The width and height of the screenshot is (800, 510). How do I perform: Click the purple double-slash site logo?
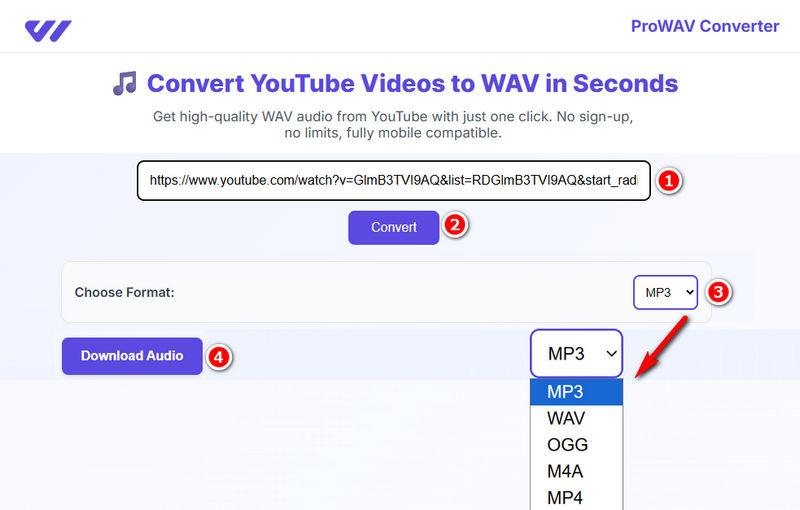pyautogui.click(x=48, y=31)
